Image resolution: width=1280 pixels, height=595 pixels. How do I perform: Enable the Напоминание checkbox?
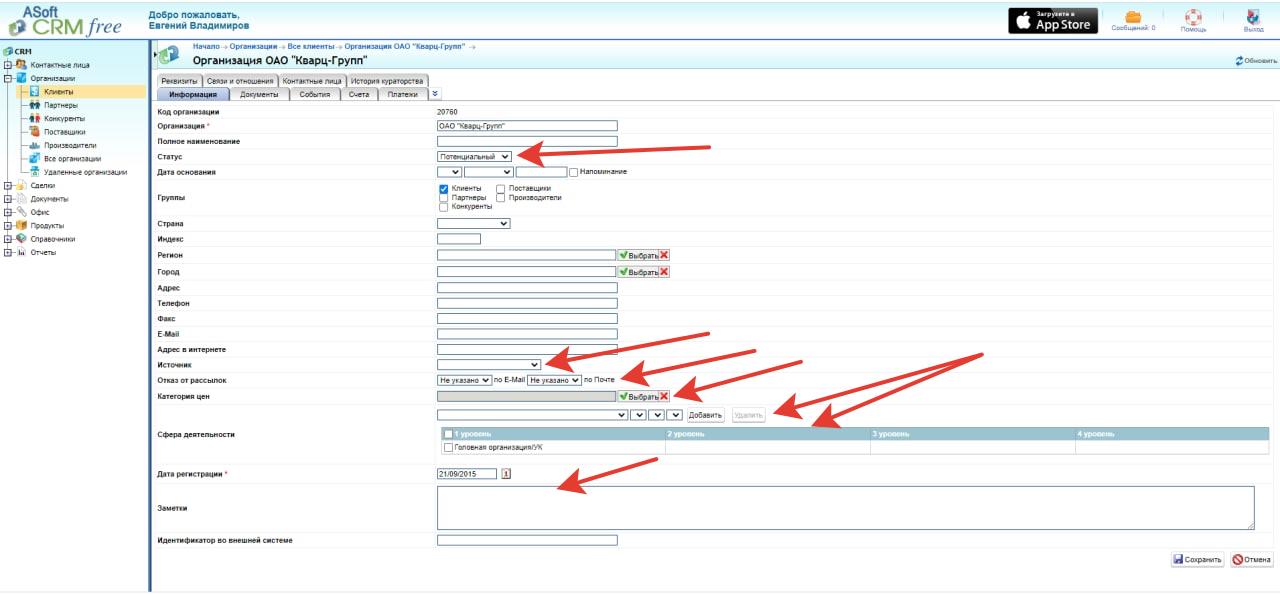(x=573, y=172)
